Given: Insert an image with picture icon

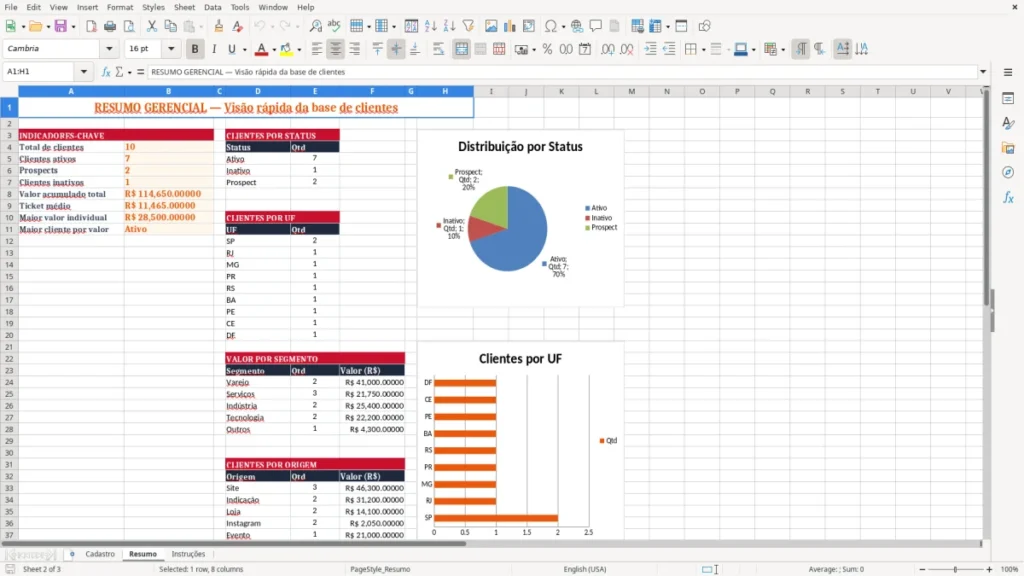Looking at the screenshot, I should click(x=491, y=26).
